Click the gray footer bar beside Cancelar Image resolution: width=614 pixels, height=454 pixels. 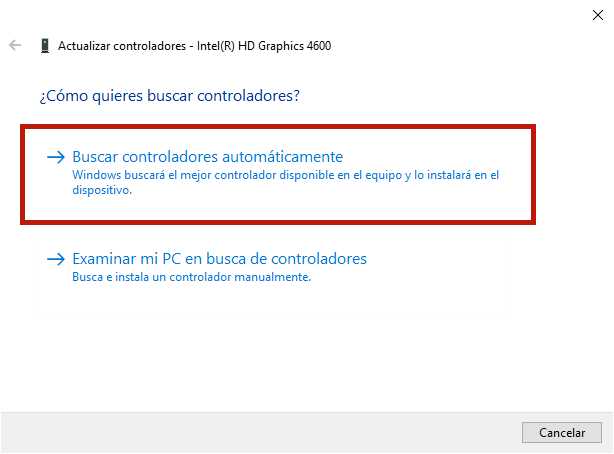258,432
